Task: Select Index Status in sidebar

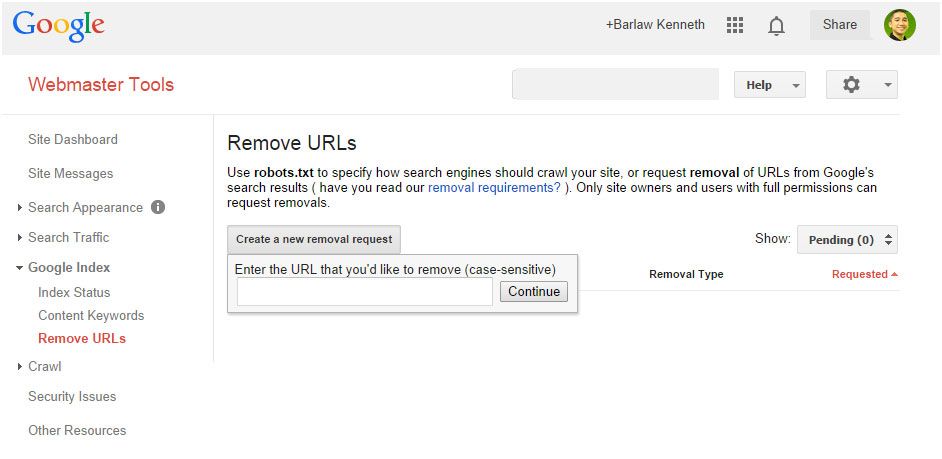Action: tap(74, 293)
